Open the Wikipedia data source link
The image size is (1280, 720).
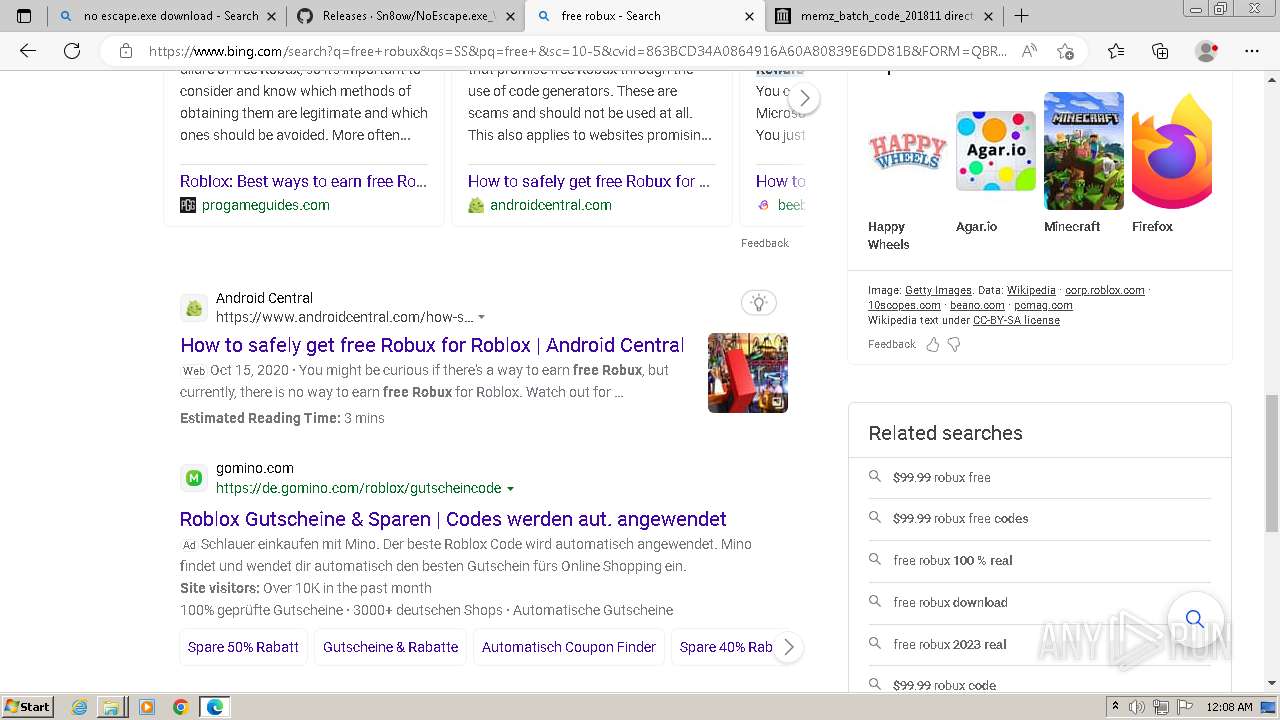[1031, 290]
